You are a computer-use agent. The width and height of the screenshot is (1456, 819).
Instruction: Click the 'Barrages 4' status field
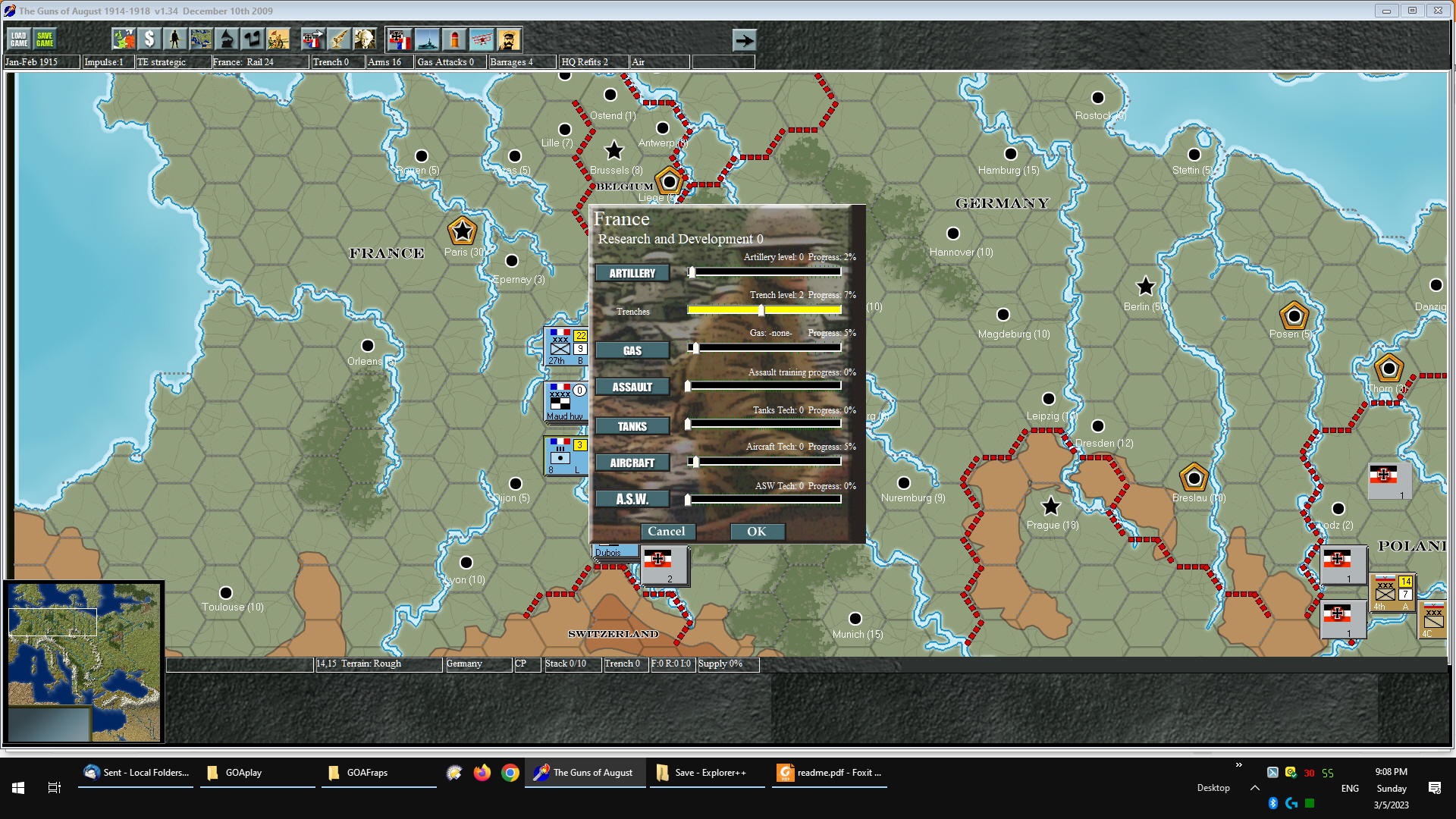[x=522, y=62]
